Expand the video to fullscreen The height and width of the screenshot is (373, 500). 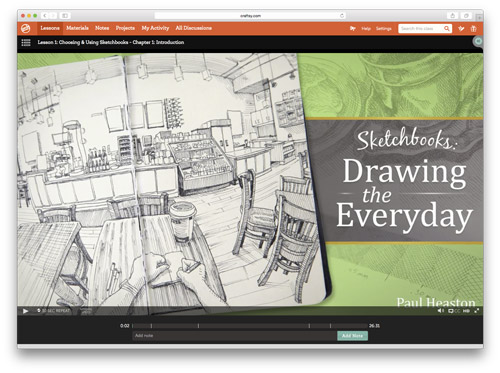tap(477, 311)
